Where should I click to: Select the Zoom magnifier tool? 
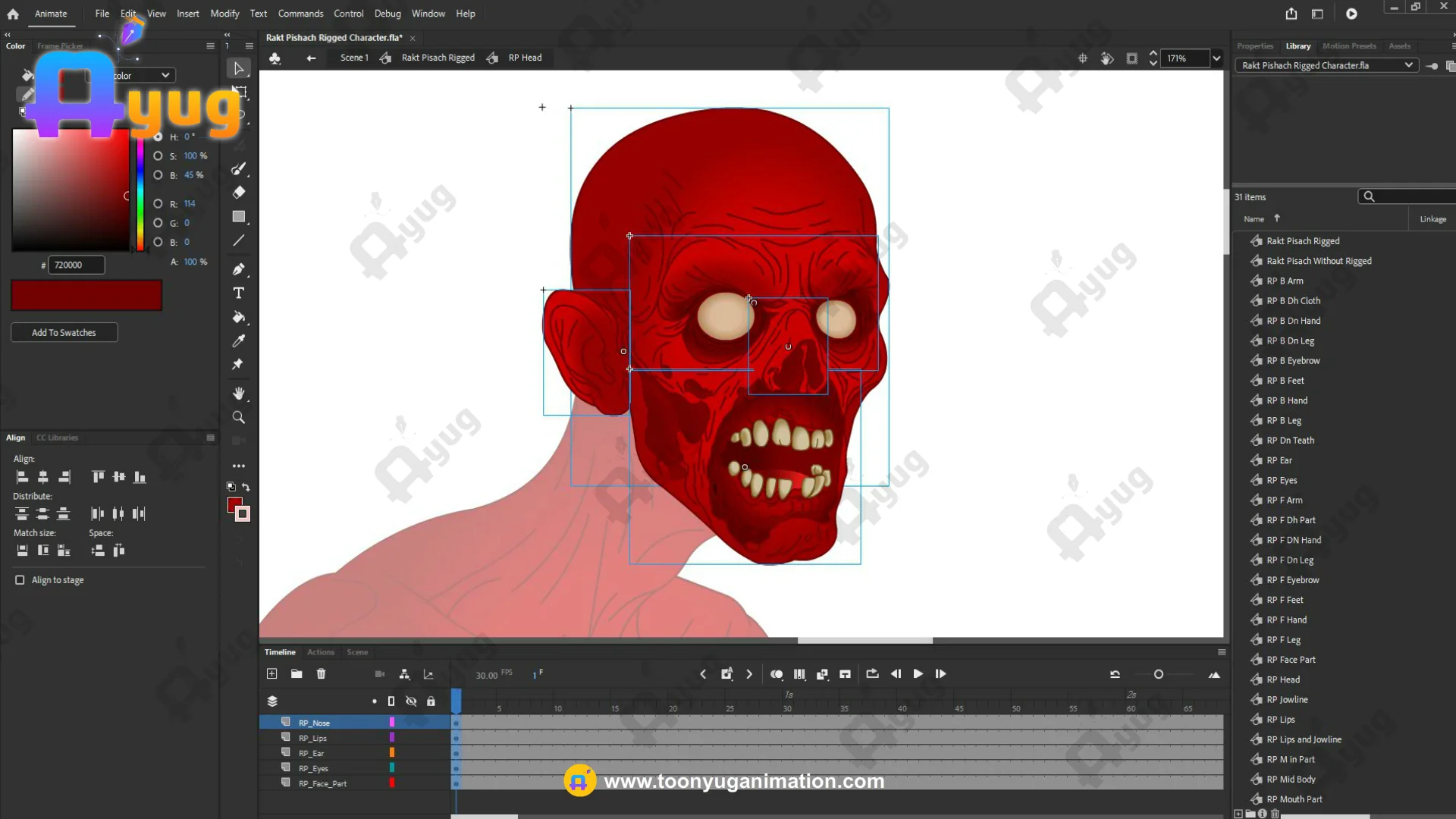[238, 418]
